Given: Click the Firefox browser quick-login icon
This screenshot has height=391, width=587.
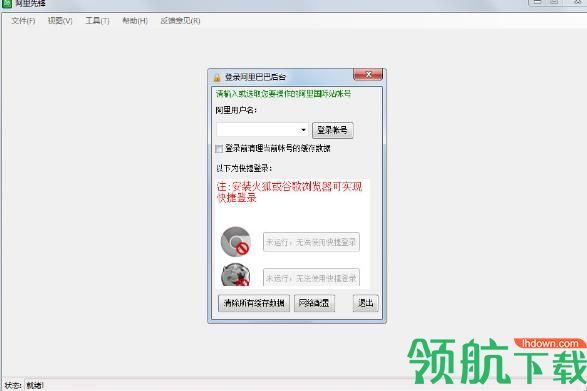Looking at the screenshot, I should (x=235, y=275).
